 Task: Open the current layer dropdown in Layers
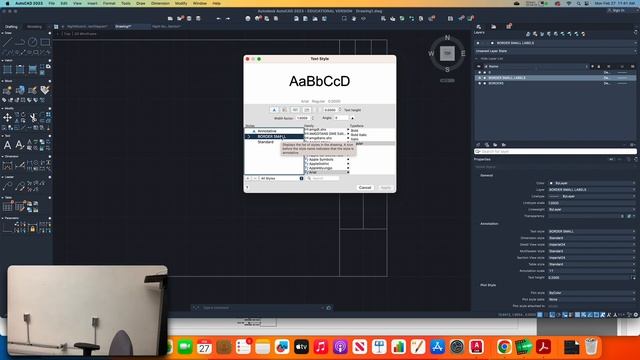[x=555, y=43]
